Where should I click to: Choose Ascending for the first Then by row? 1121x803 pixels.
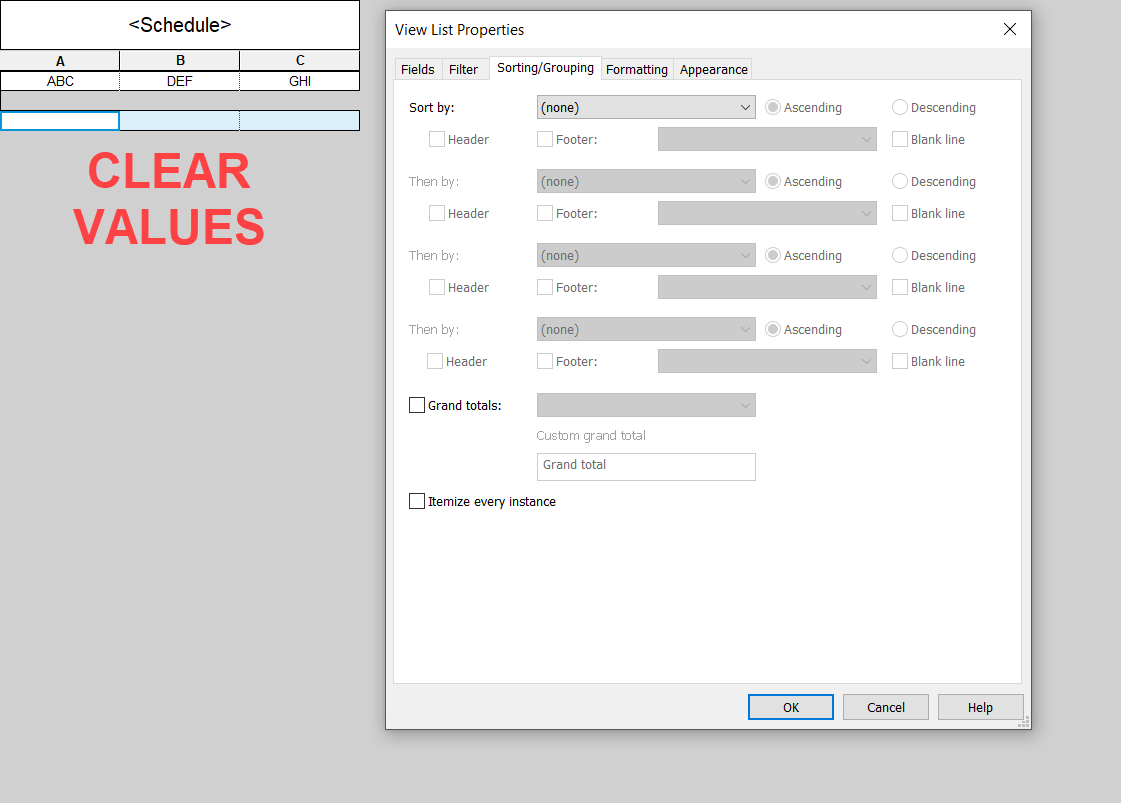click(772, 181)
